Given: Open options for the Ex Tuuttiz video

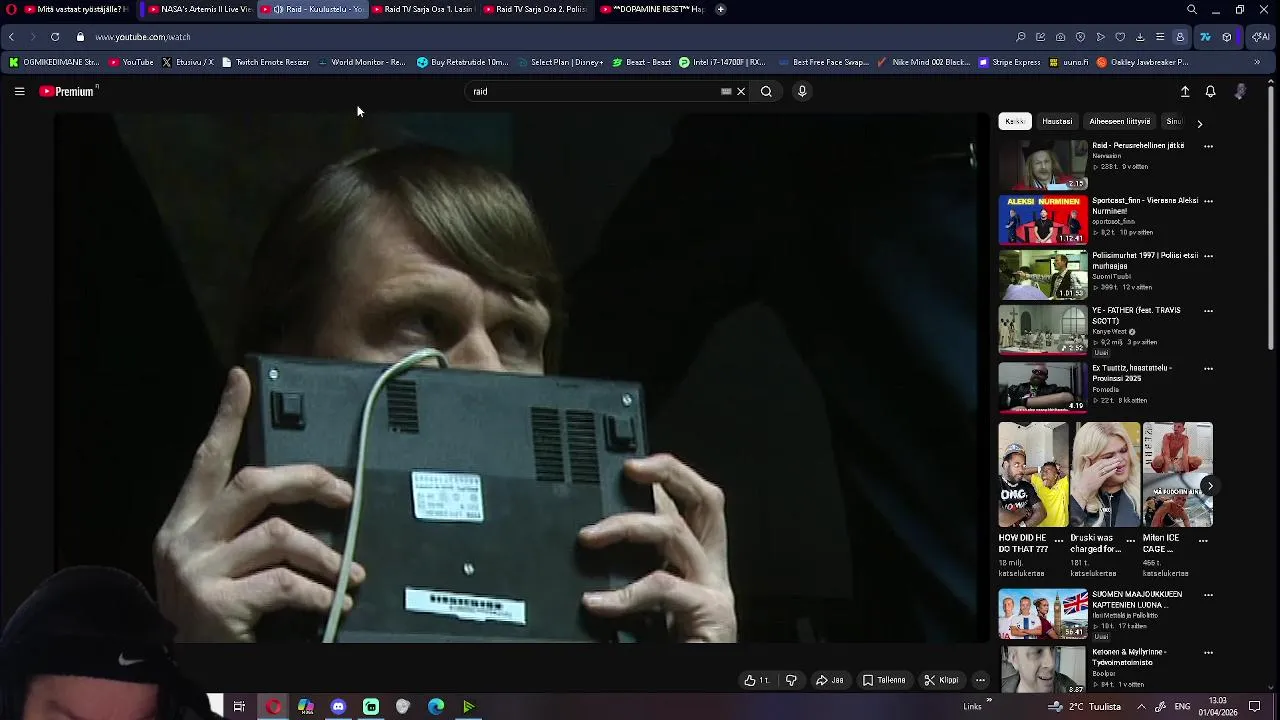Looking at the screenshot, I should [1208, 368].
